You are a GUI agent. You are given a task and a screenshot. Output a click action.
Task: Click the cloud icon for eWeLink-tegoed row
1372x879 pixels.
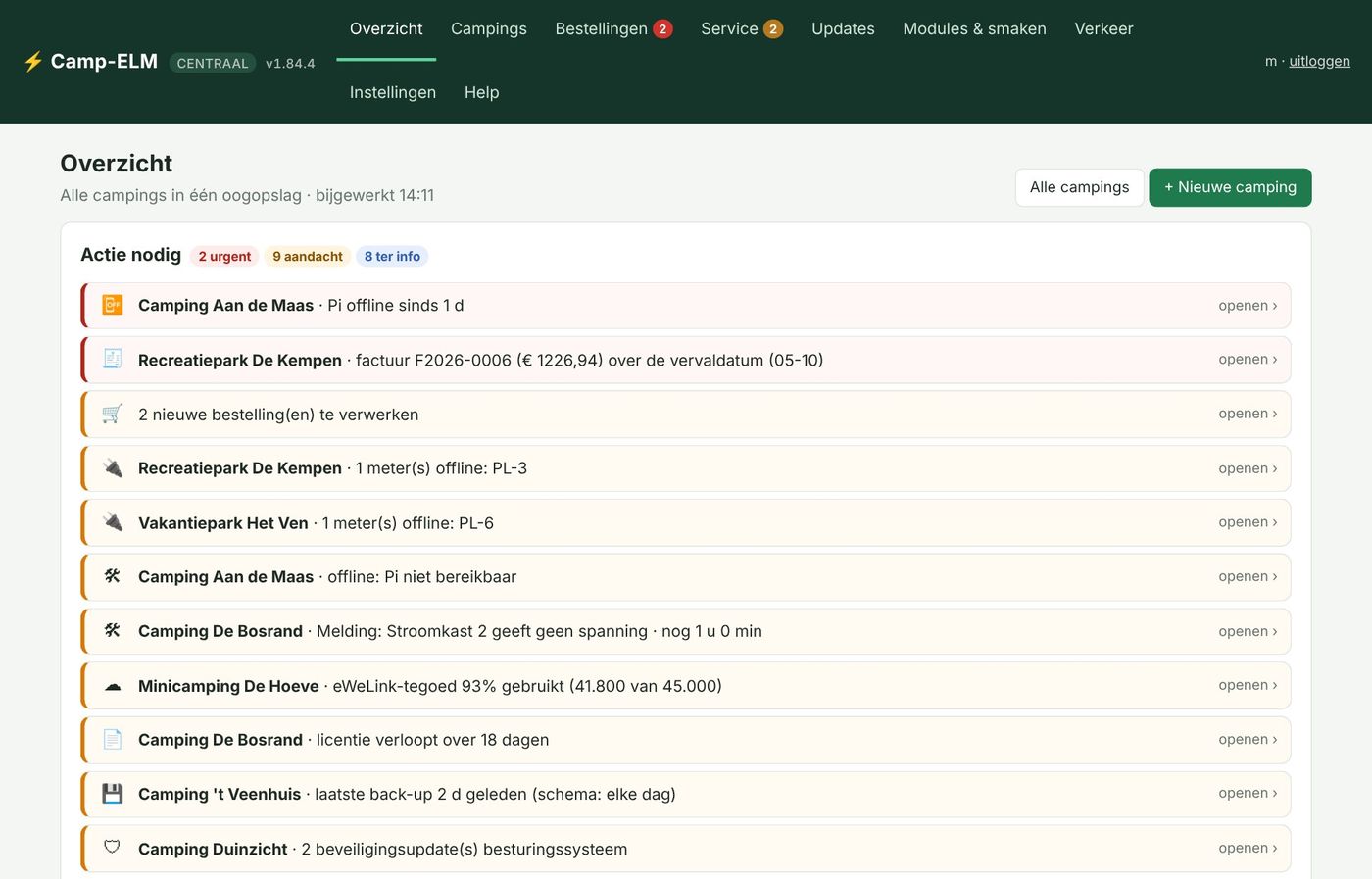(x=113, y=686)
